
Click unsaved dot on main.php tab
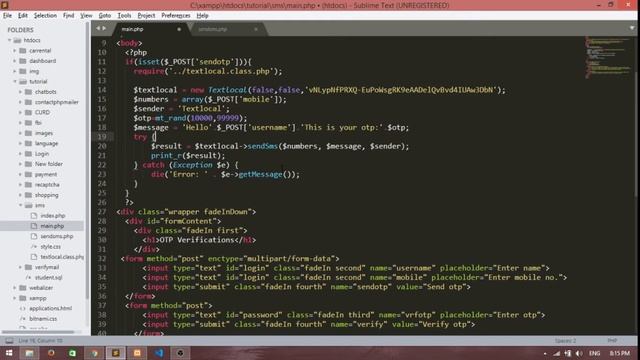(x=179, y=29)
